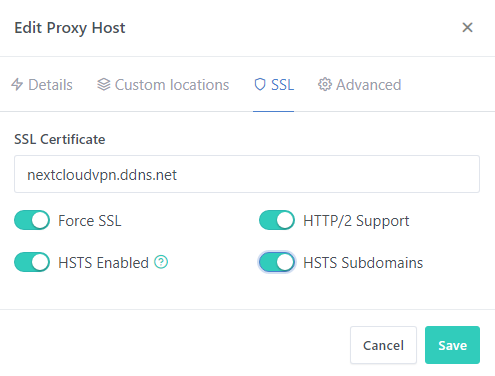The image size is (495, 376).
Task: Click the Cancel button
Action: tap(383, 345)
